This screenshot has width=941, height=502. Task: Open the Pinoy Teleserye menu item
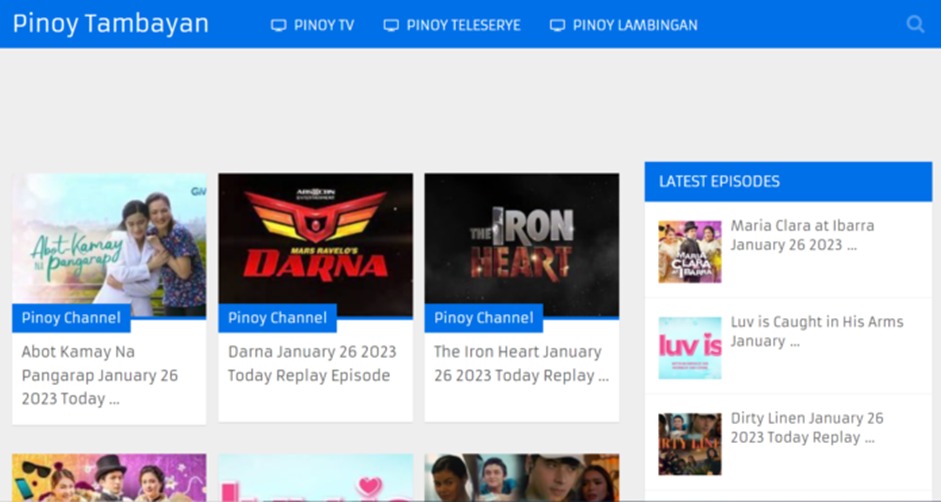(x=463, y=25)
